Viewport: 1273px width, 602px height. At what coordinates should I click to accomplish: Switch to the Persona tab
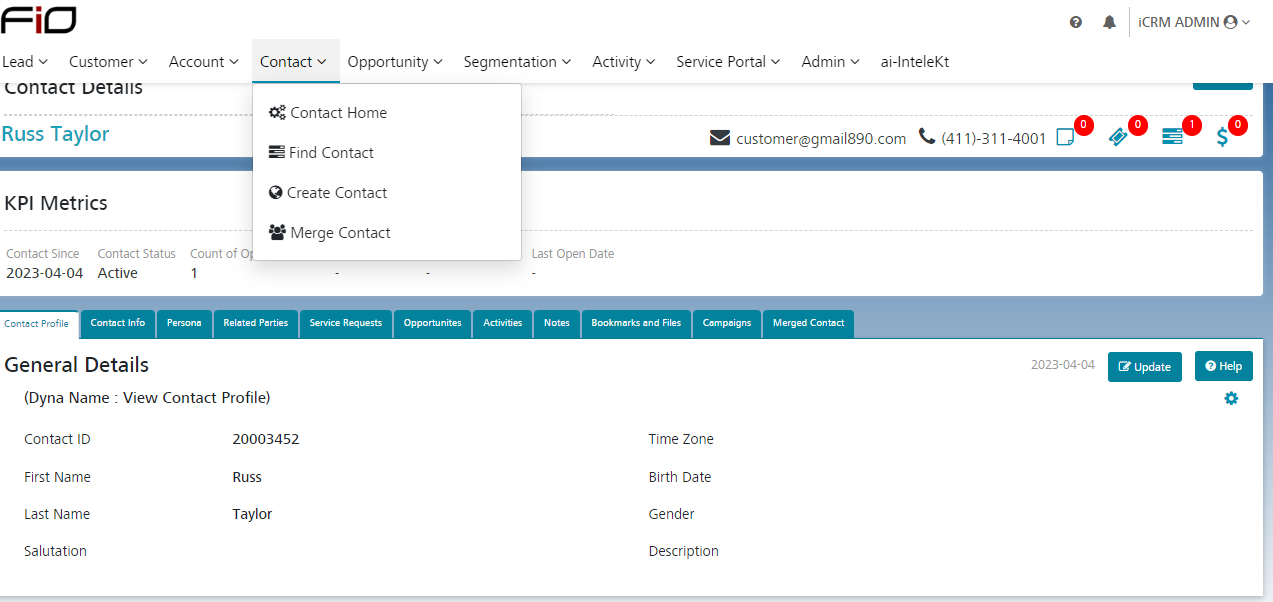184,323
